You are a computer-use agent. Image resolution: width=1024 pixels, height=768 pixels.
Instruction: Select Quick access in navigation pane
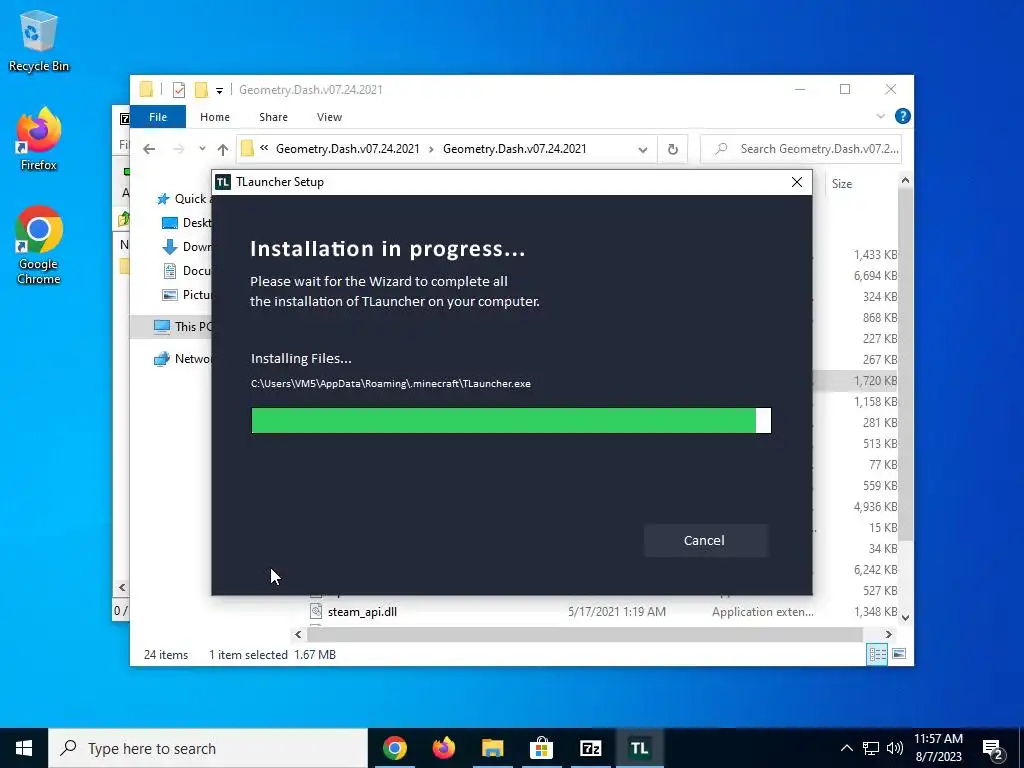pos(184,199)
